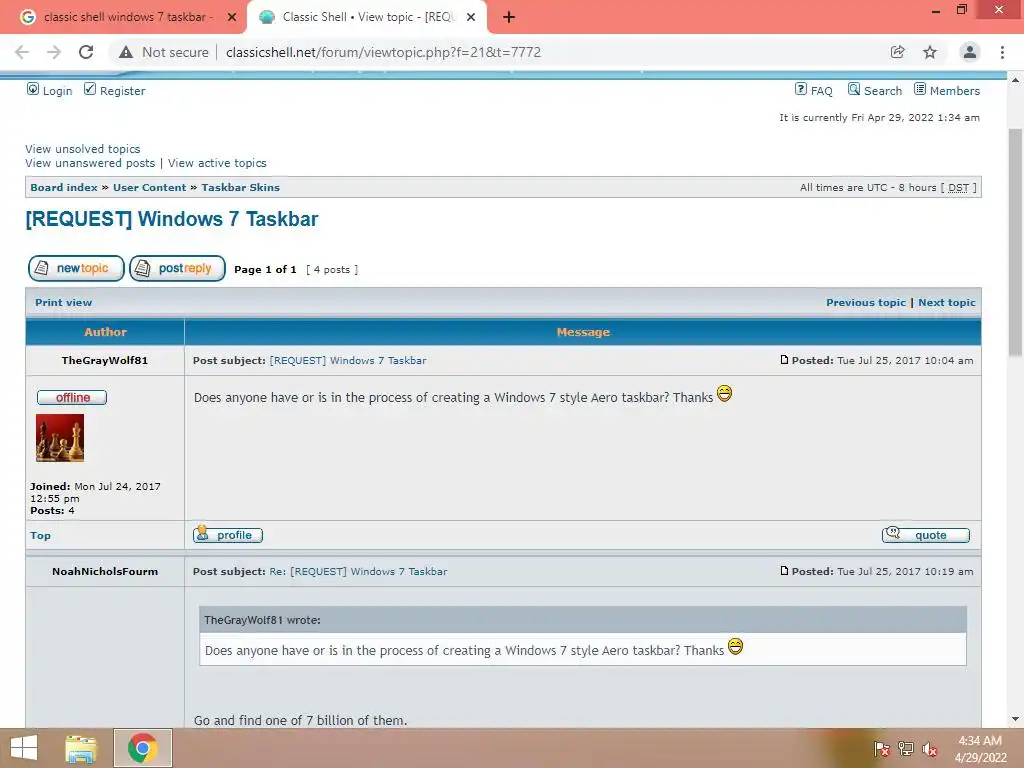Click the address bar URL
This screenshot has width=1024, height=768.
coord(383,52)
